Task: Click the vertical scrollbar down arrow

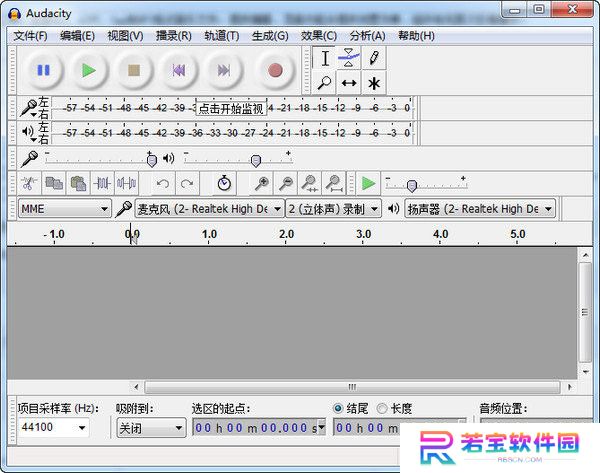Action: [585, 371]
